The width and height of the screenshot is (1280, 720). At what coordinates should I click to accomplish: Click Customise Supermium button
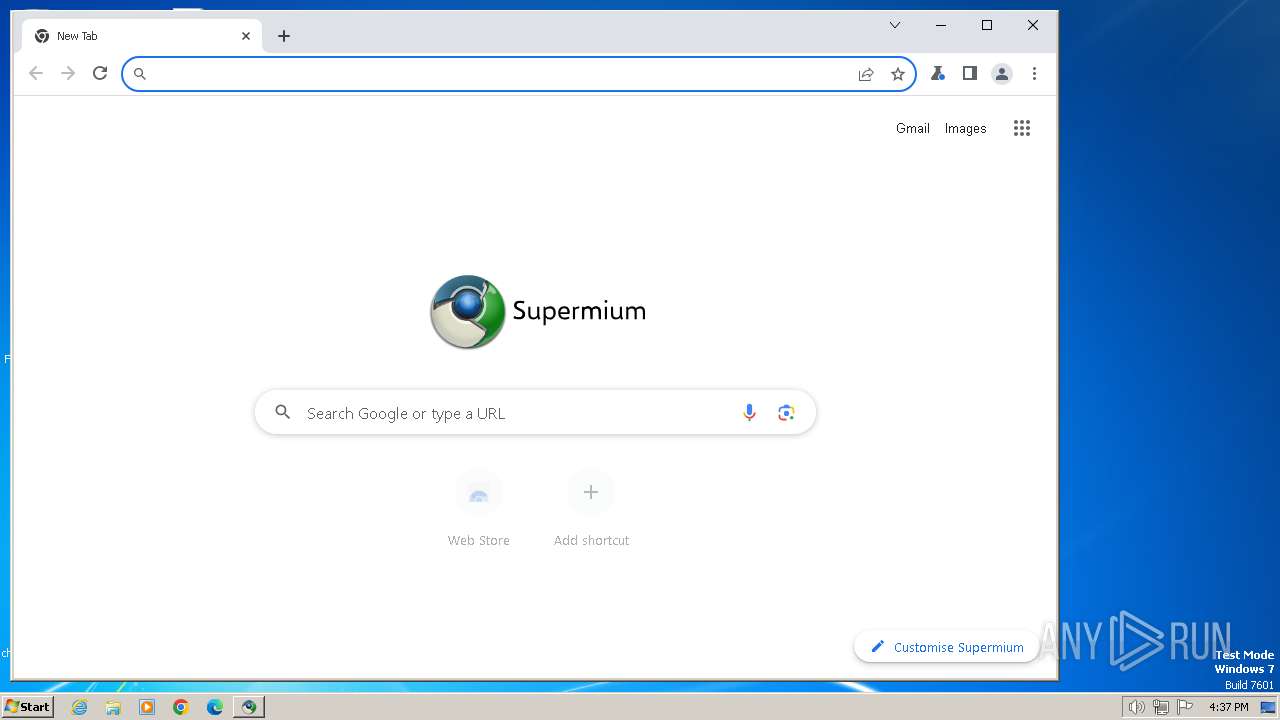click(947, 647)
